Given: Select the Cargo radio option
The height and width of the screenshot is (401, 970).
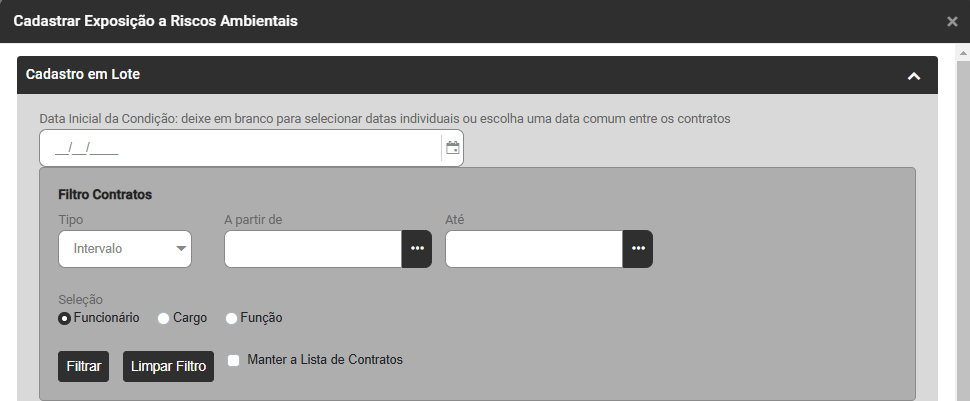Looking at the screenshot, I should point(164,318).
